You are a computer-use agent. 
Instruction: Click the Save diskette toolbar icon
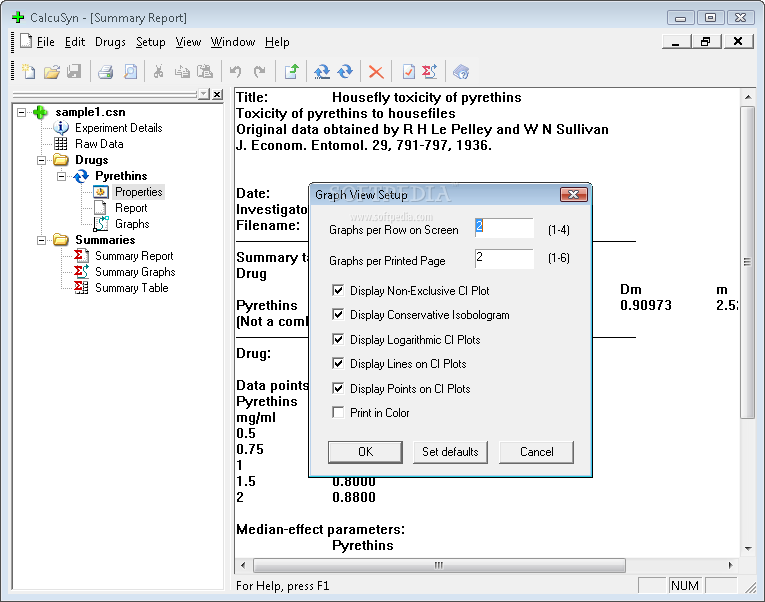(x=74, y=72)
